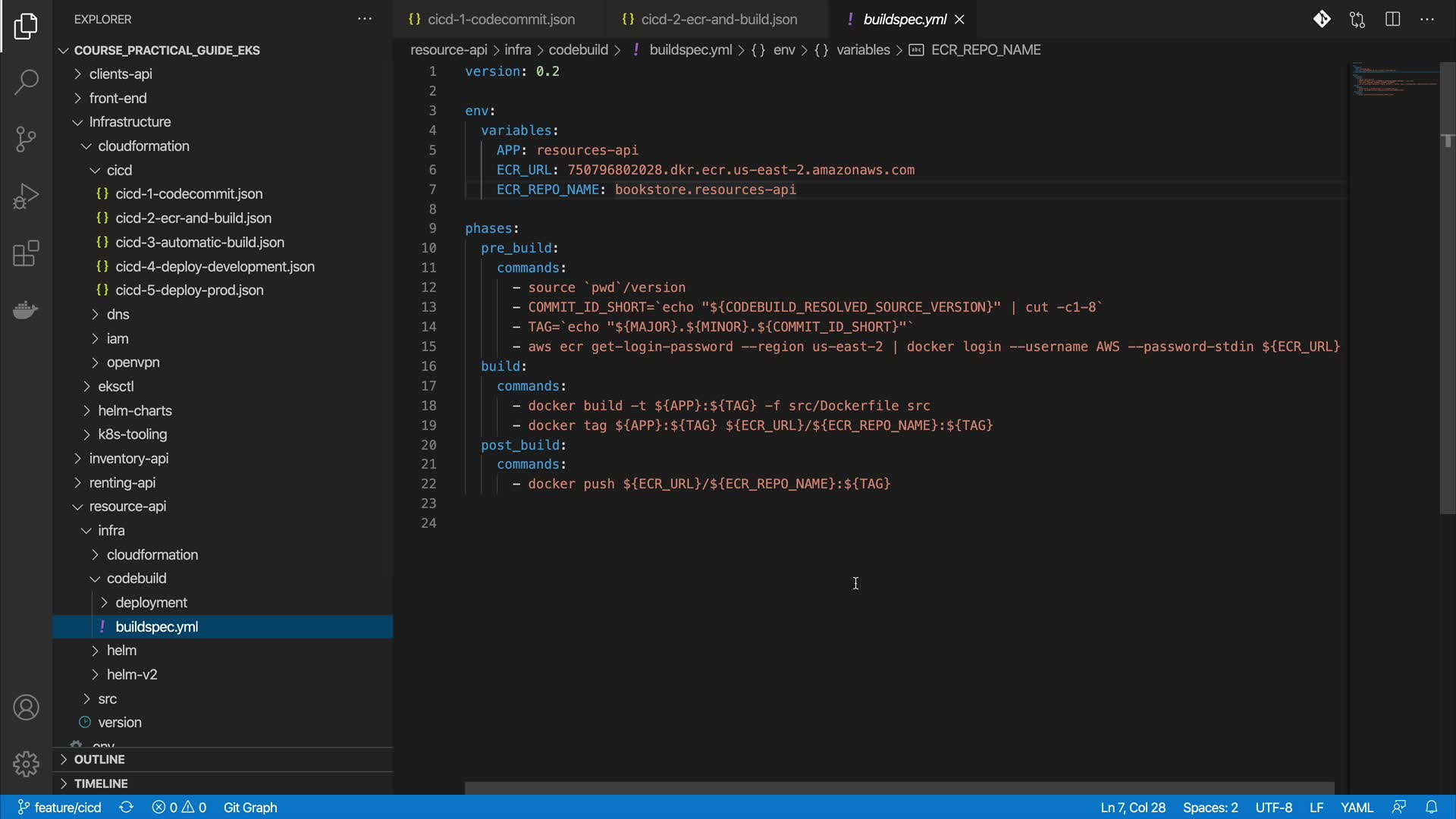Open the Extensions view

[x=26, y=253]
